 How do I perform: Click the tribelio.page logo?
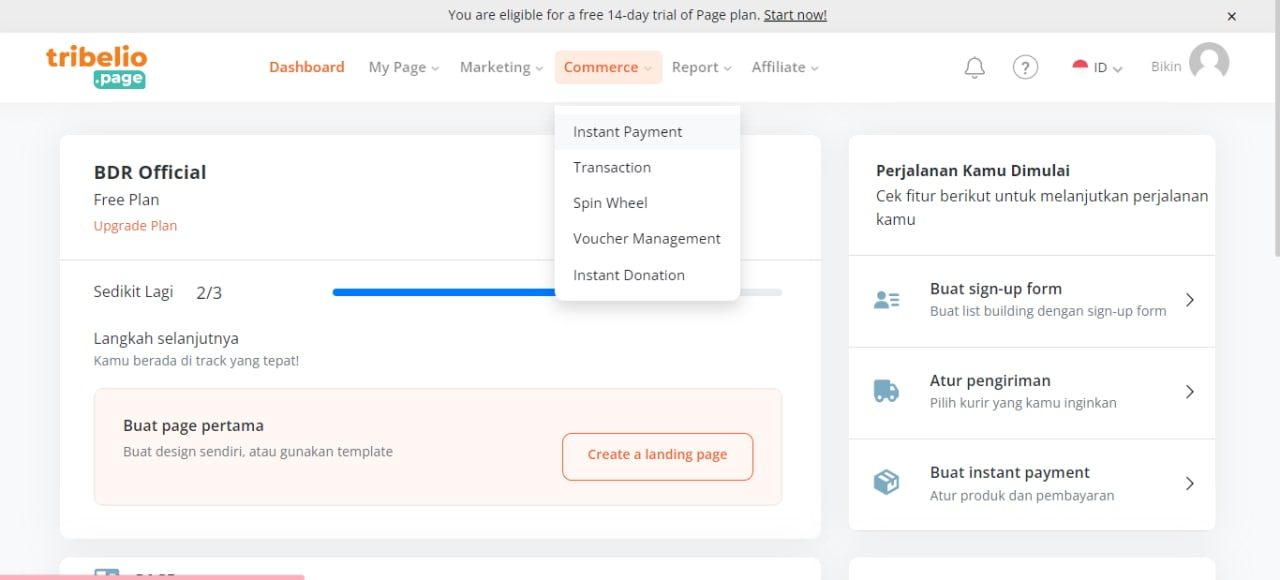(x=96, y=67)
